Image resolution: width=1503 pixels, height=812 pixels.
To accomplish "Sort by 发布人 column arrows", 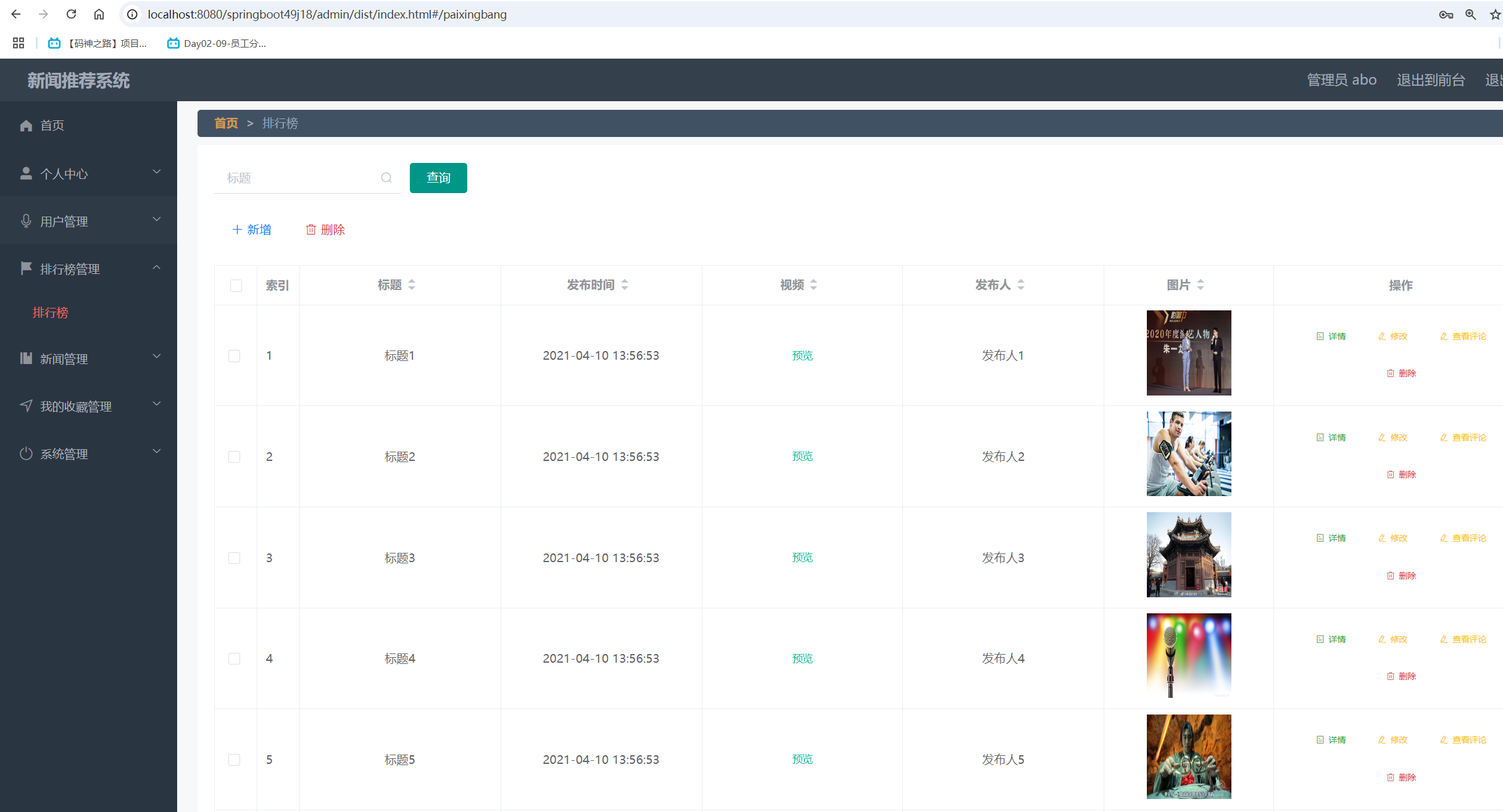I will coord(1021,284).
